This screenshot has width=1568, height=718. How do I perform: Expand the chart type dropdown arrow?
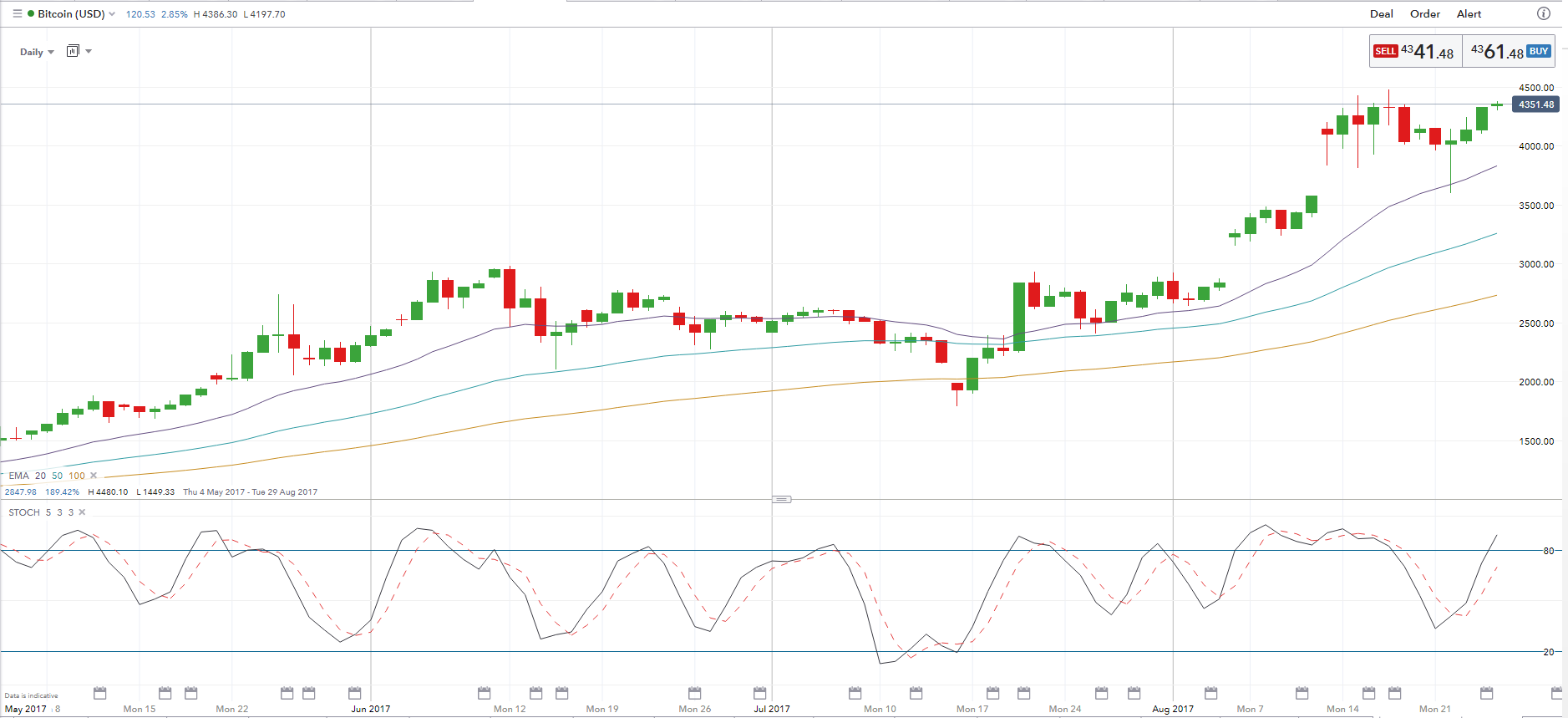coord(89,51)
